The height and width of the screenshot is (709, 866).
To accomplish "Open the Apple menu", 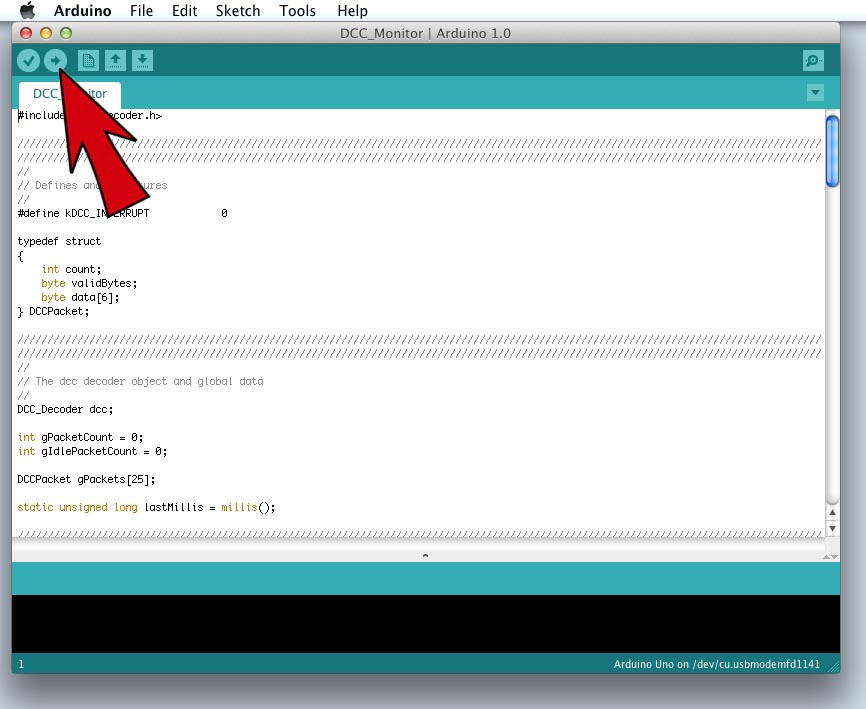I will [28, 11].
